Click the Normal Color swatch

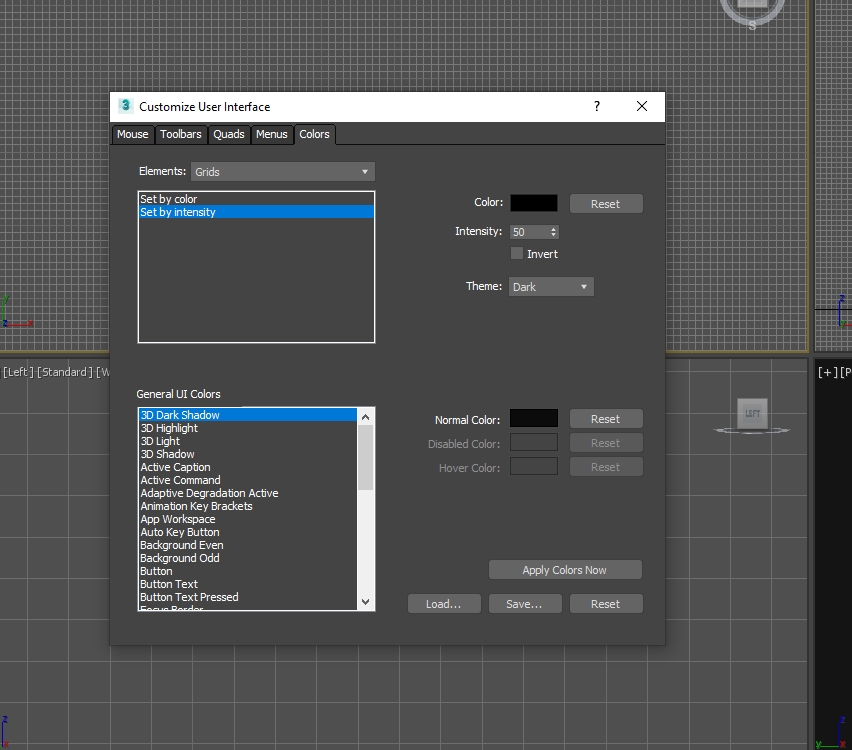[534, 419]
